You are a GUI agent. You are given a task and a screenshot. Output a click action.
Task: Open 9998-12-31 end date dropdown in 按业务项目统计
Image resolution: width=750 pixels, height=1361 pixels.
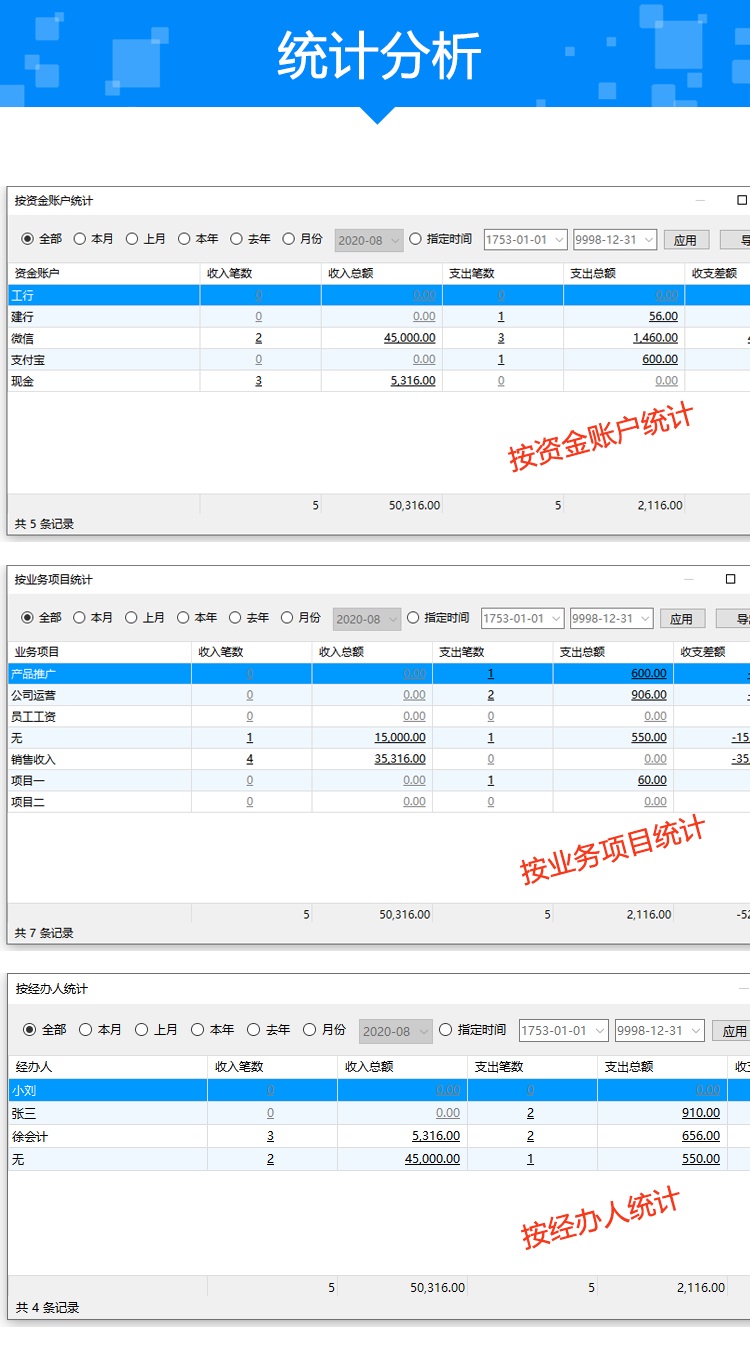(612, 619)
